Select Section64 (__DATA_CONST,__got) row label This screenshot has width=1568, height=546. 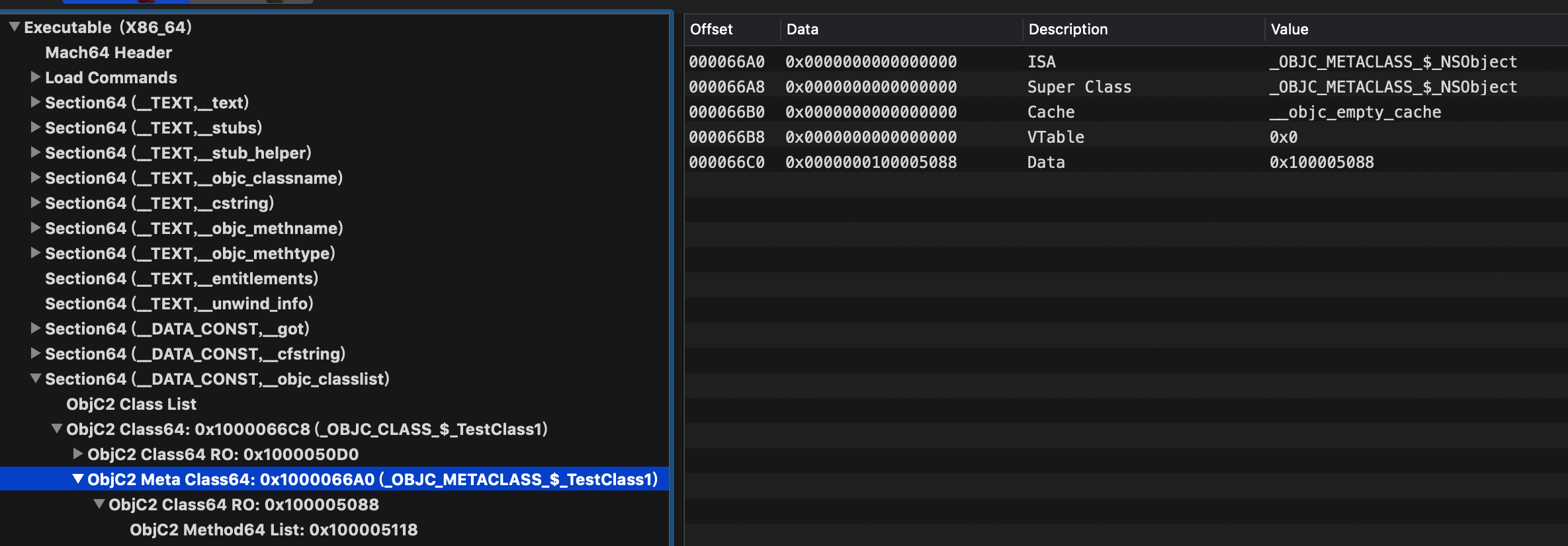pyautogui.click(x=177, y=329)
